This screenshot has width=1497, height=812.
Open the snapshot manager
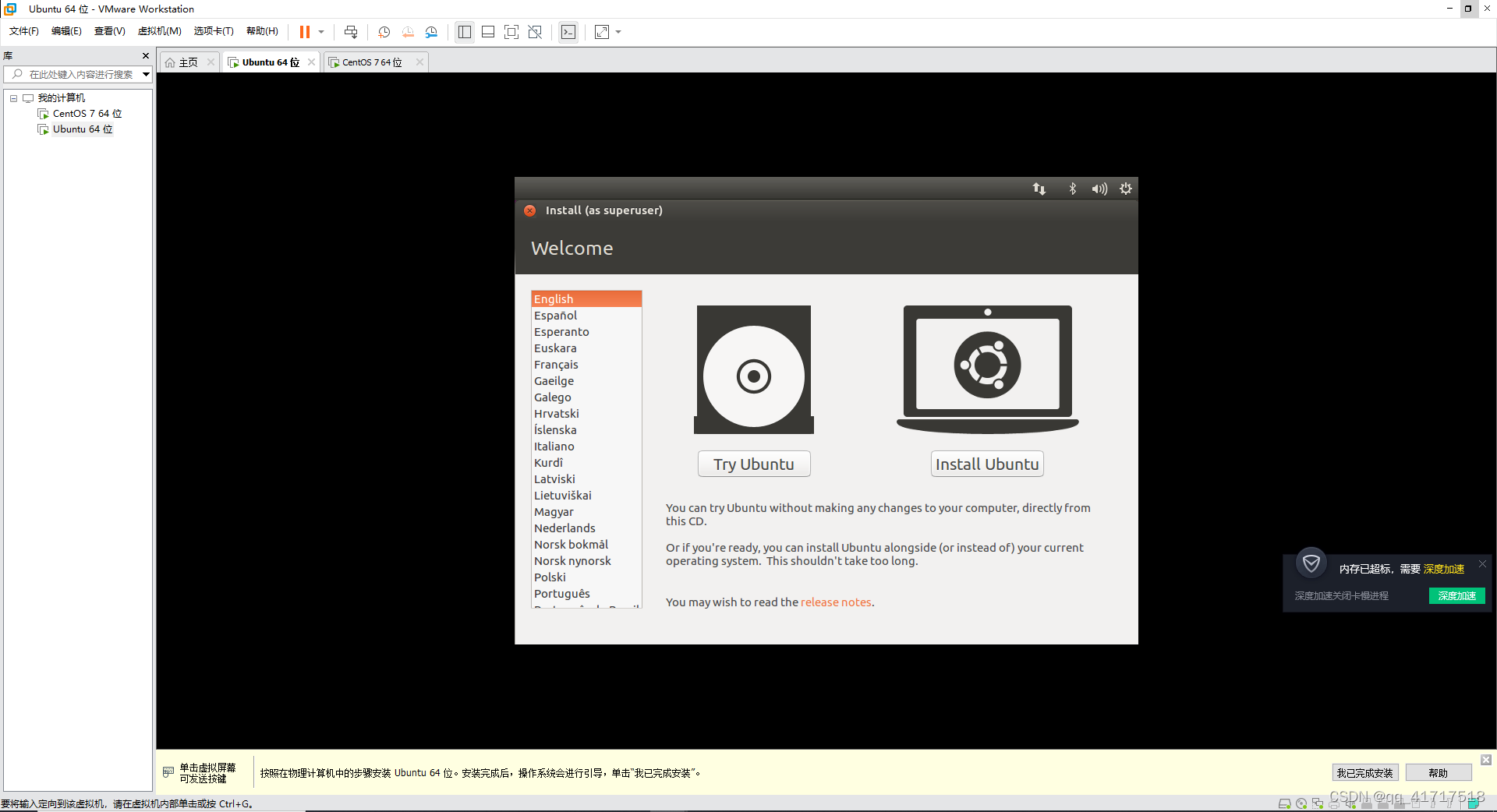pos(431,32)
